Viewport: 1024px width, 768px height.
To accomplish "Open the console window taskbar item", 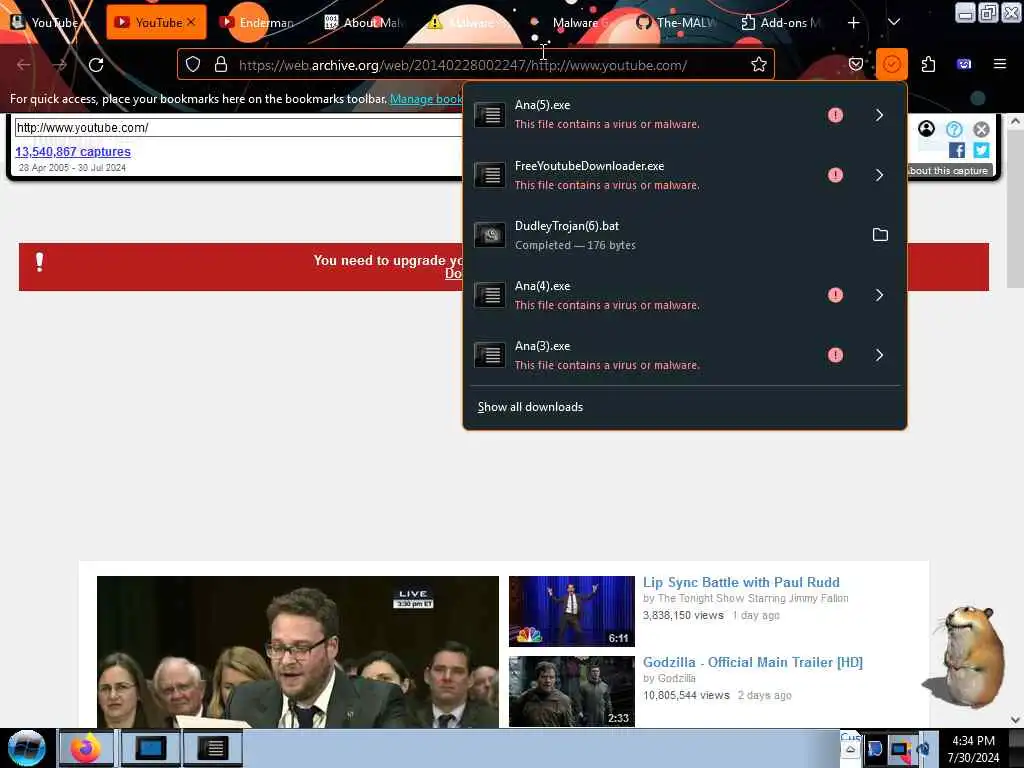I will tap(213, 748).
